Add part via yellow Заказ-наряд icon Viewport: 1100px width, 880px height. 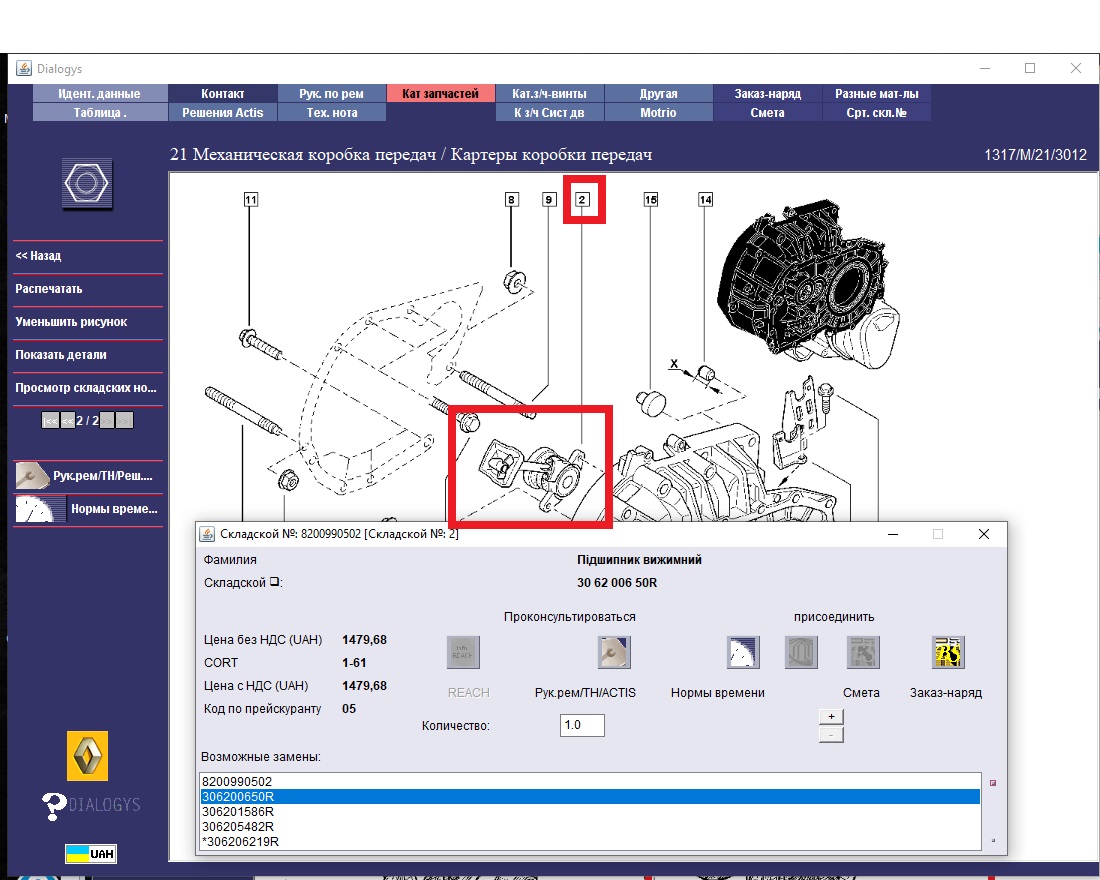tap(948, 652)
